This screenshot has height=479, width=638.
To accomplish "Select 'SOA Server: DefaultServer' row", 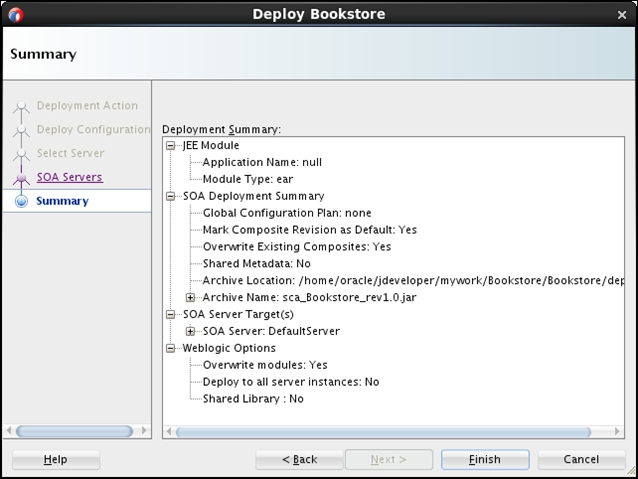I will pyautogui.click(x=271, y=331).
